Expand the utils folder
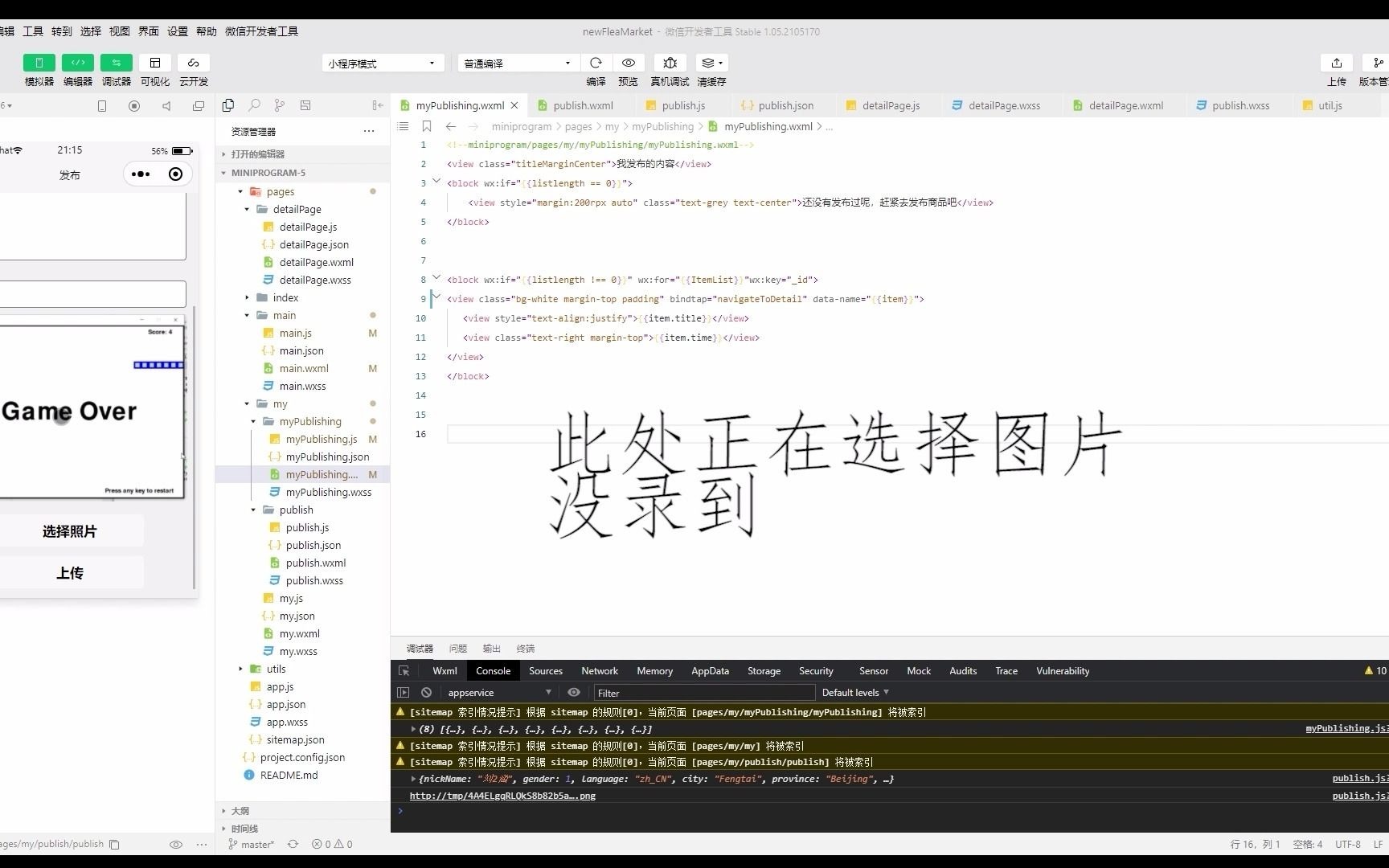The width and height of the screenshot is (1389, 868). tap(240, 669)
